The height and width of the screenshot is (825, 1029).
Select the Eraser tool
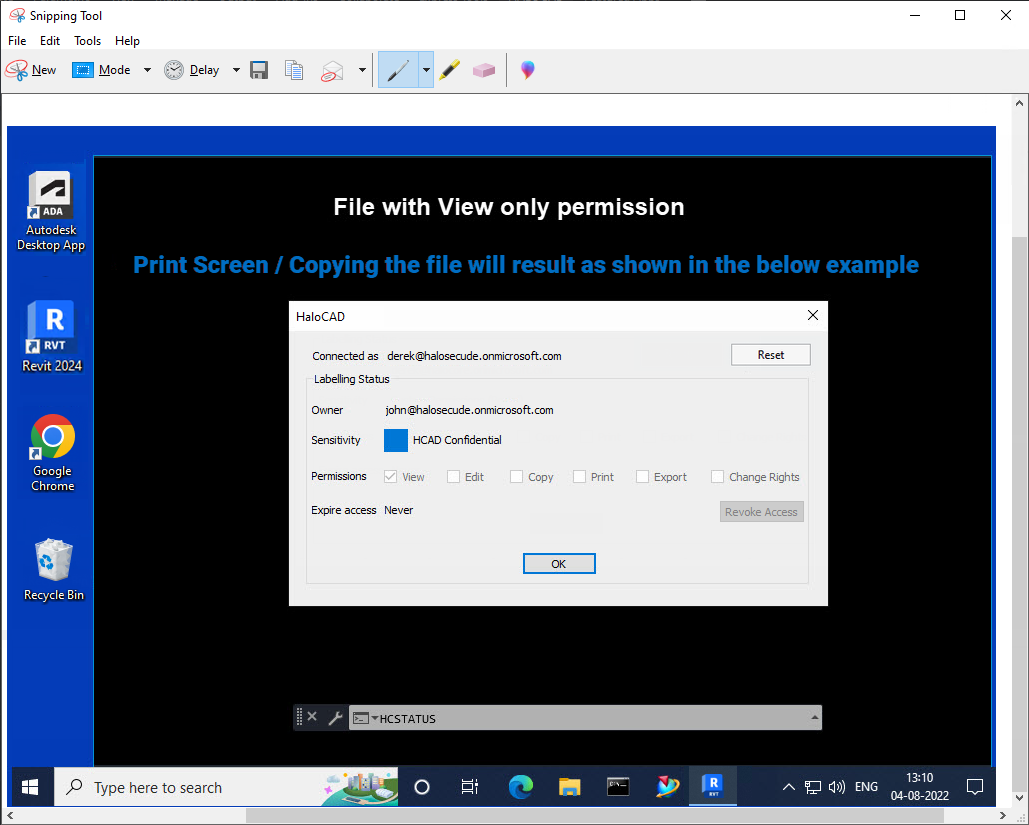(x=484, y=70)
